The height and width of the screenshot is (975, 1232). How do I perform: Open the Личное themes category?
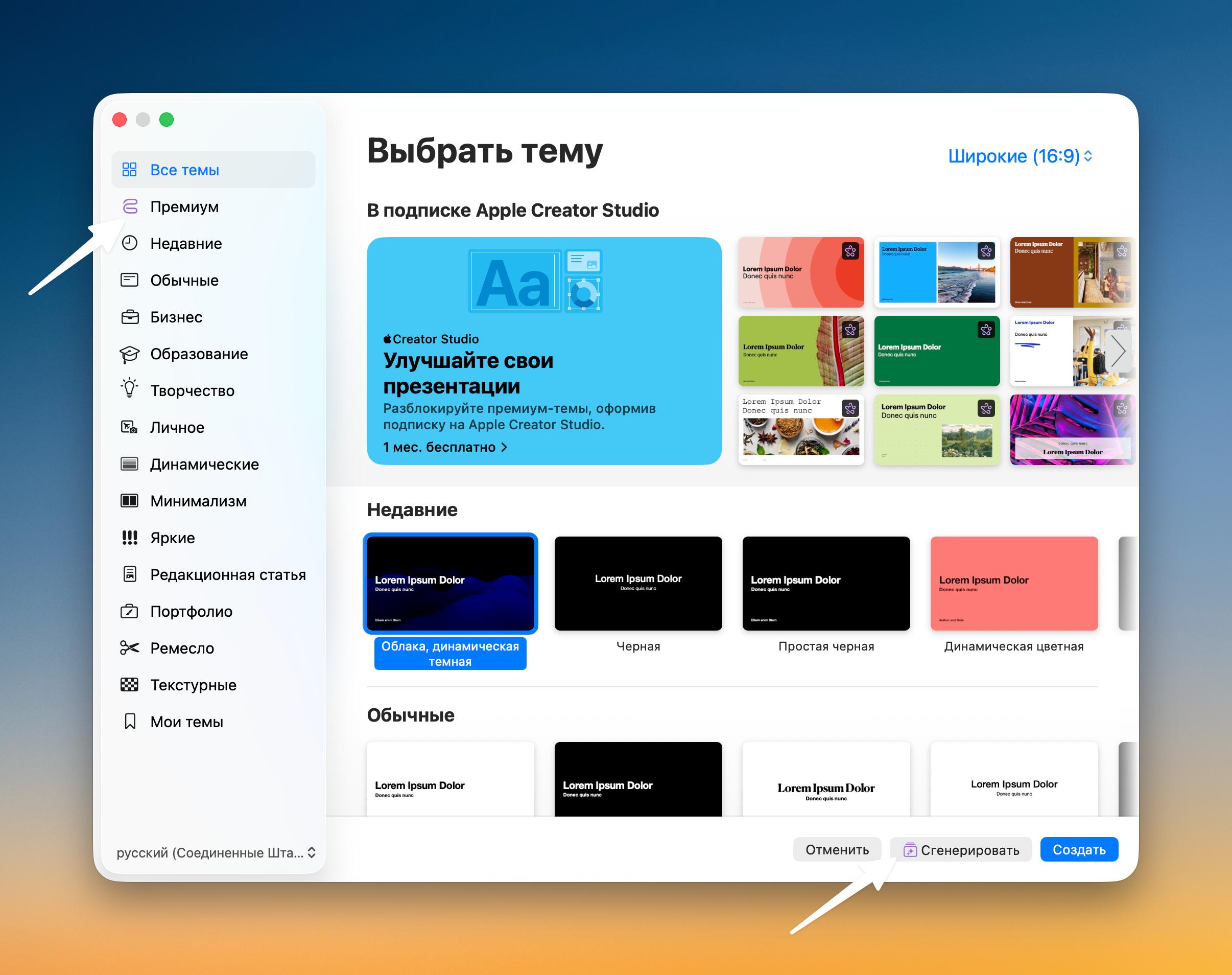pyautogui.click(x=214, y=428)
